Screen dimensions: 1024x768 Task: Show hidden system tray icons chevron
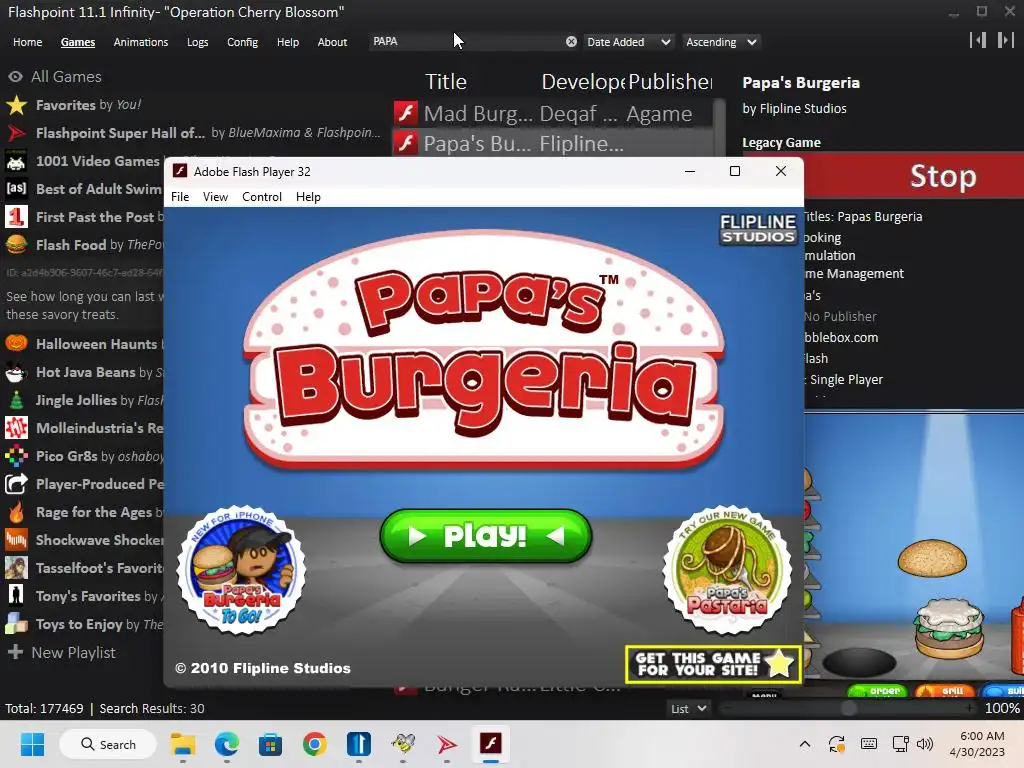(x=805, y=744)
